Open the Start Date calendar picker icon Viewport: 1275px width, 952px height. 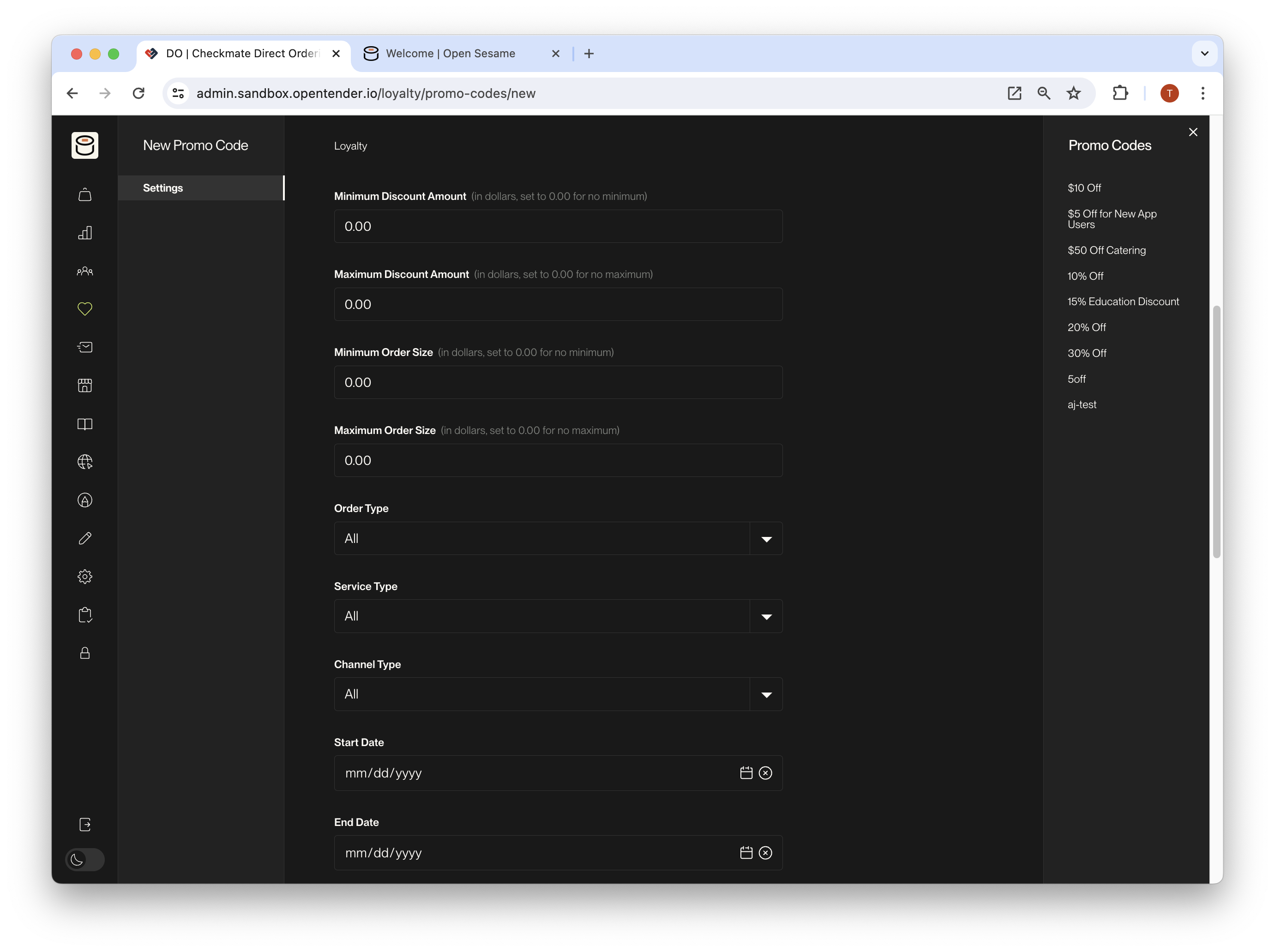coord(746,773)
